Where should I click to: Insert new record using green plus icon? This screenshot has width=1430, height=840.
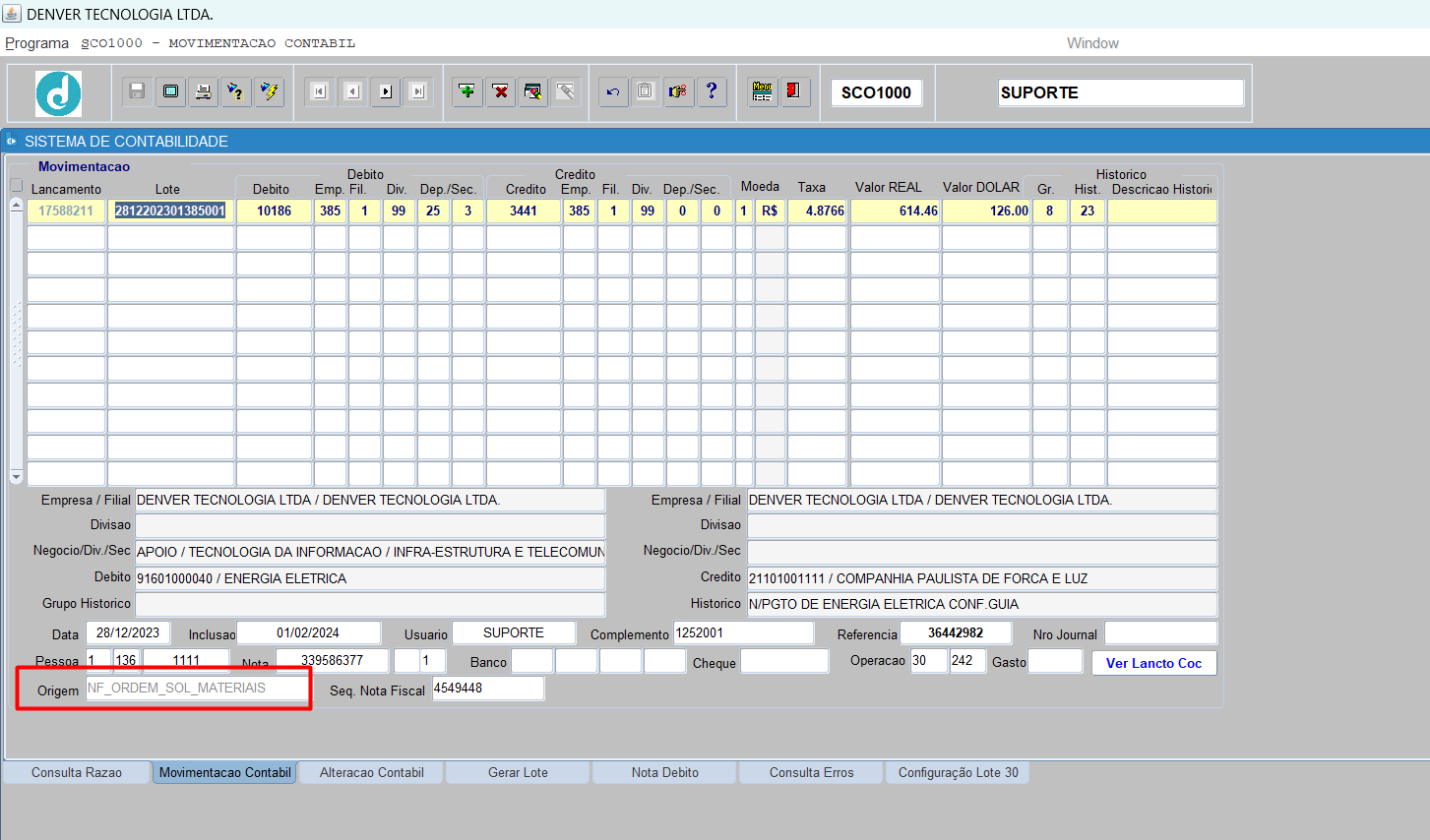pos(467,91)
